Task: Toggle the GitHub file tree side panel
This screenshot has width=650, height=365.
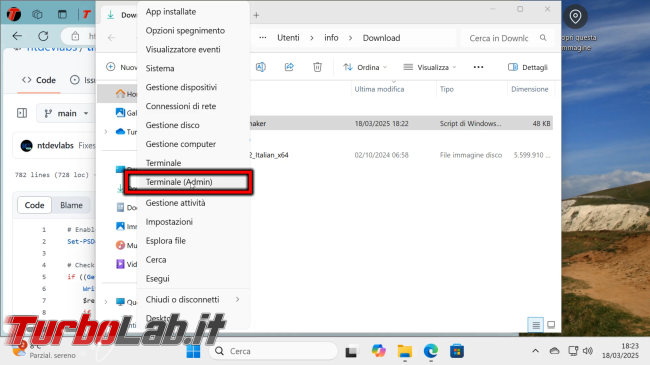Action: [22, 113]
